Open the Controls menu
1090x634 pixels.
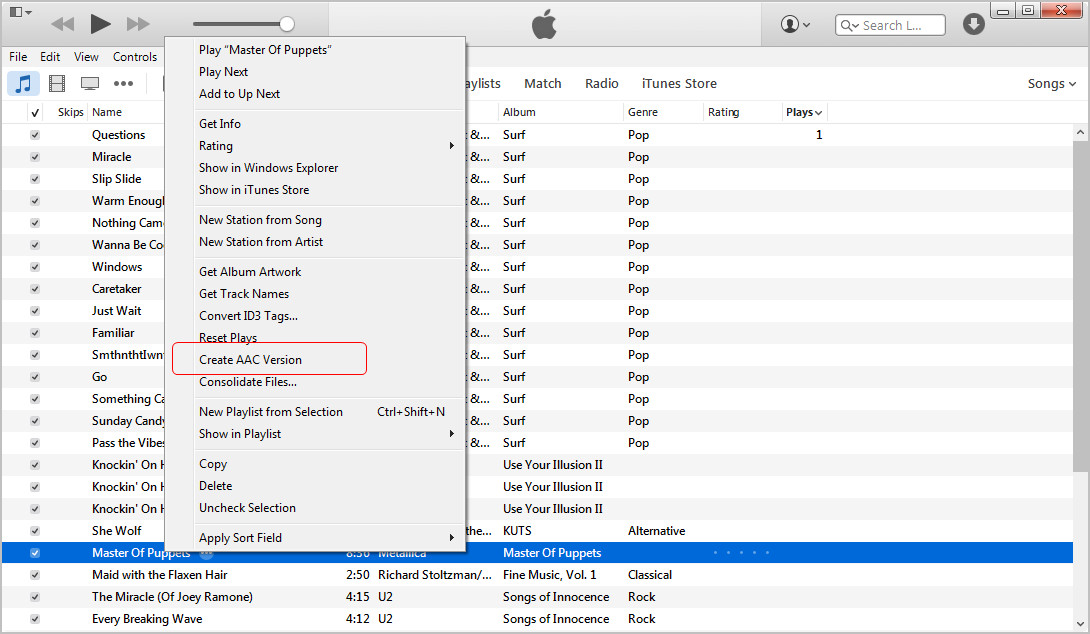pyautogui.click(x=135, y=57)
